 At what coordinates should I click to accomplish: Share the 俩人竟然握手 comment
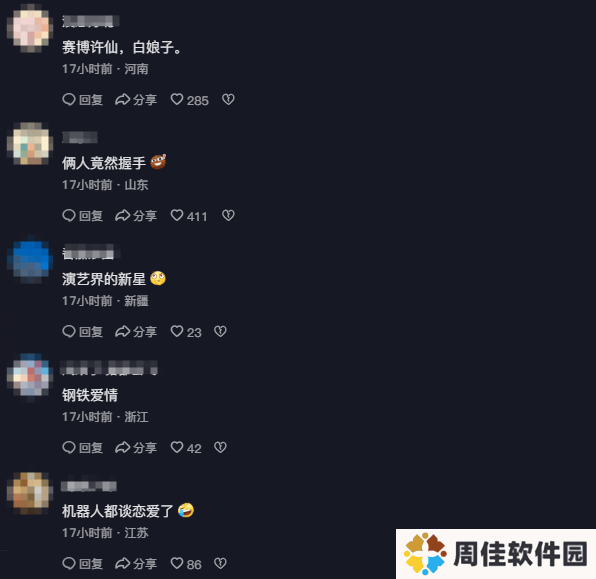coord(136,216)
